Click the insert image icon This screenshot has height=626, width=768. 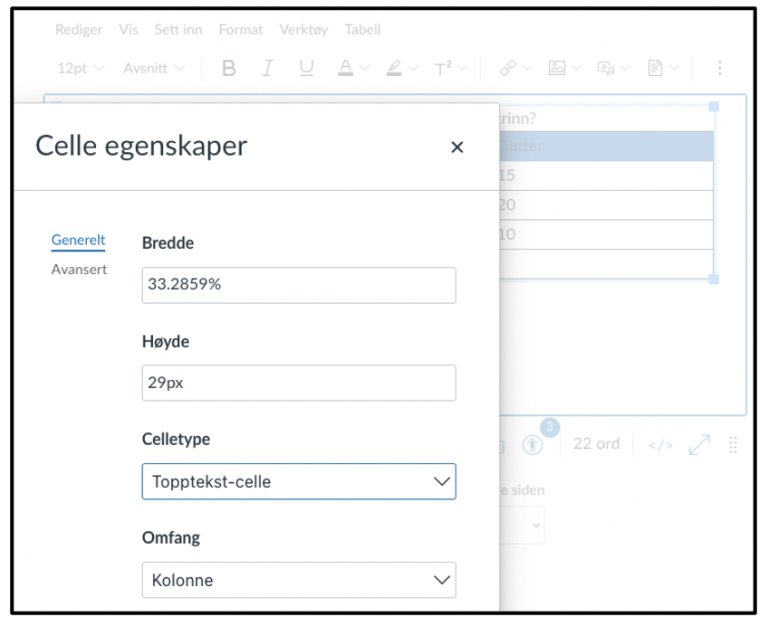556,68
